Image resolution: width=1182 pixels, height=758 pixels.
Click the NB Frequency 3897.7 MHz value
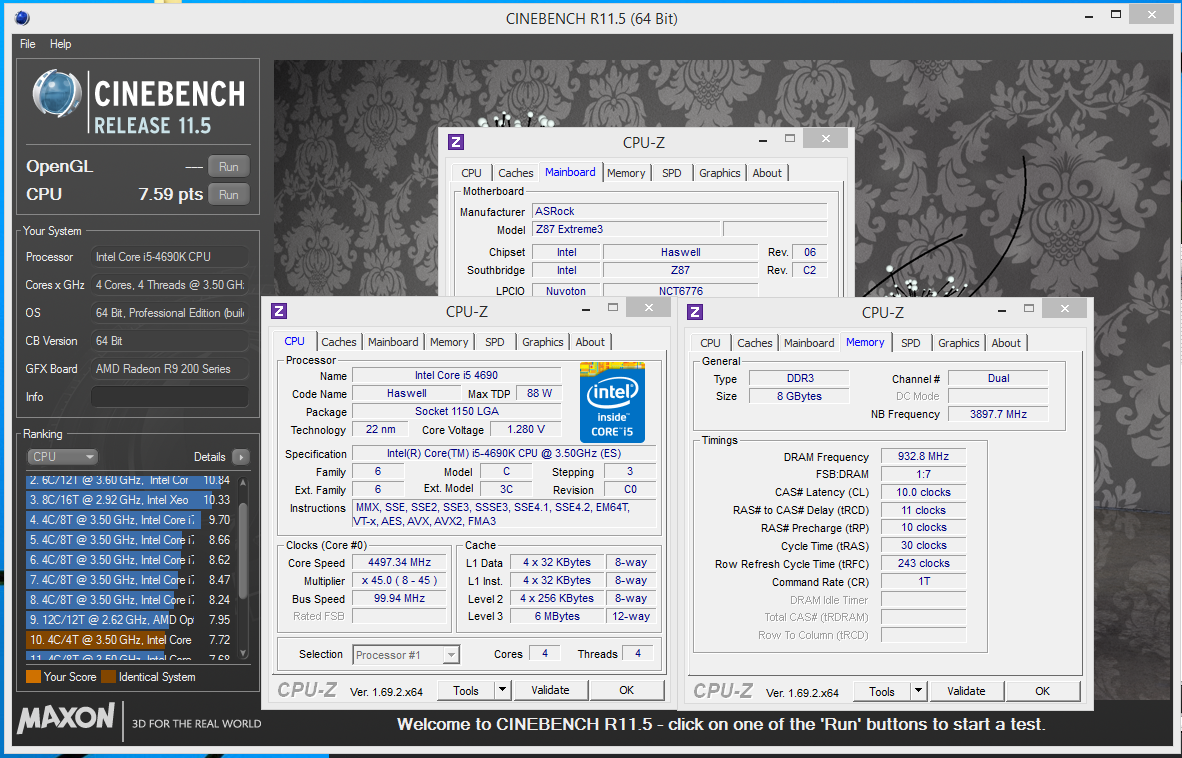click(x=998, y=414)
